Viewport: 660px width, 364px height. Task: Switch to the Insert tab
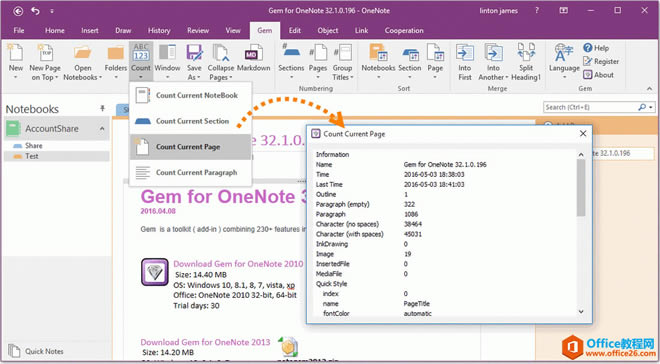pos(90,30)
